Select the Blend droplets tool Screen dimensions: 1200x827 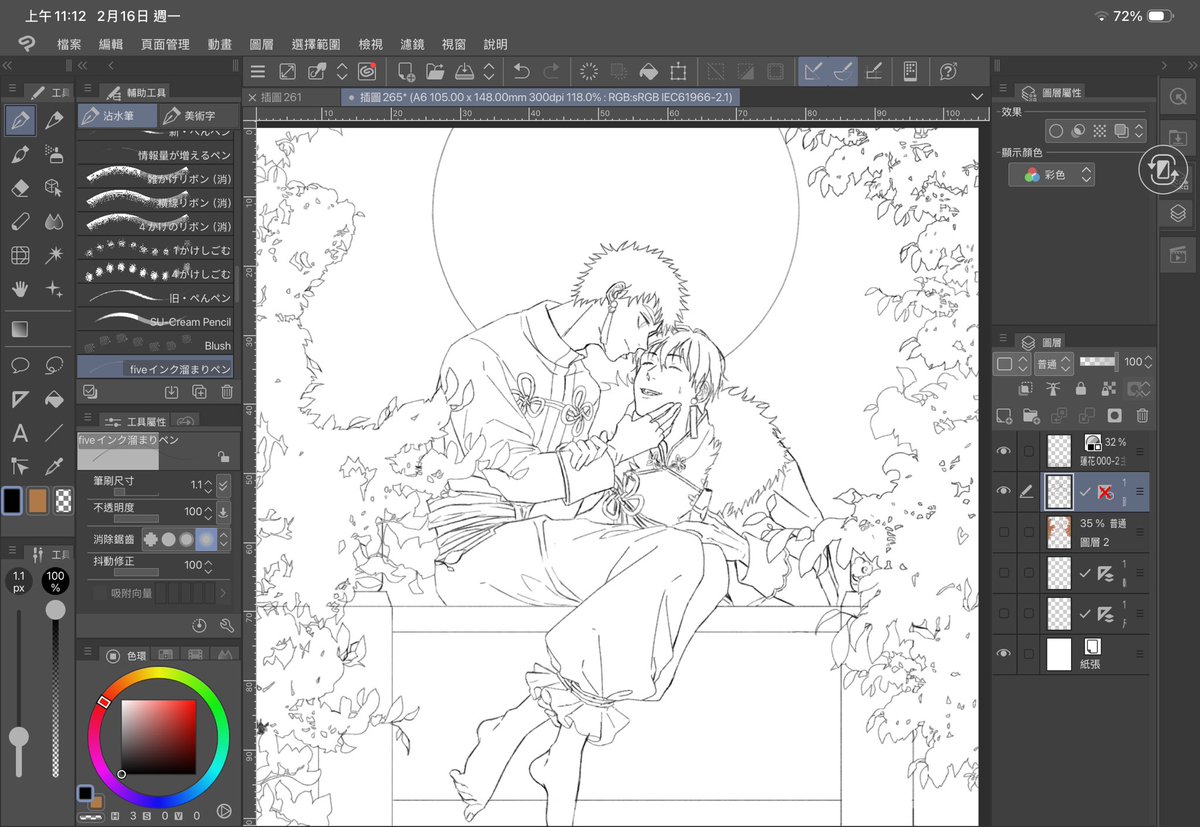coord(54,221)
